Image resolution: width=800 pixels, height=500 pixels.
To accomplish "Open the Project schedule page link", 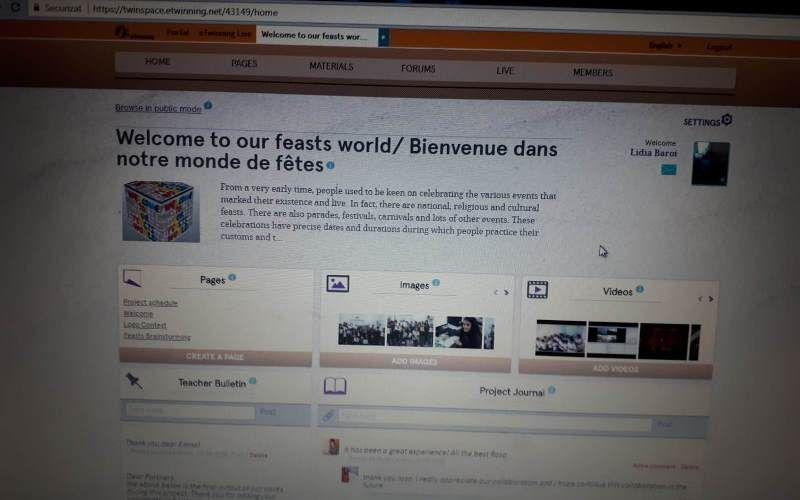I will pos(150,302).
